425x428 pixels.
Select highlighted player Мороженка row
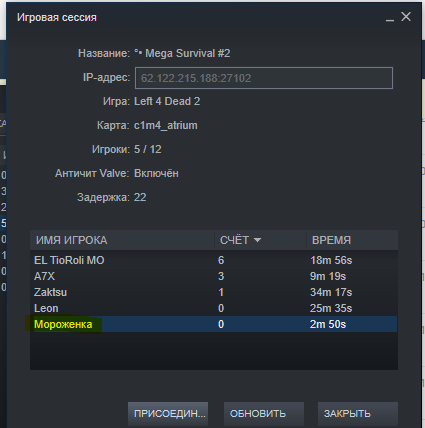(214, 324)
